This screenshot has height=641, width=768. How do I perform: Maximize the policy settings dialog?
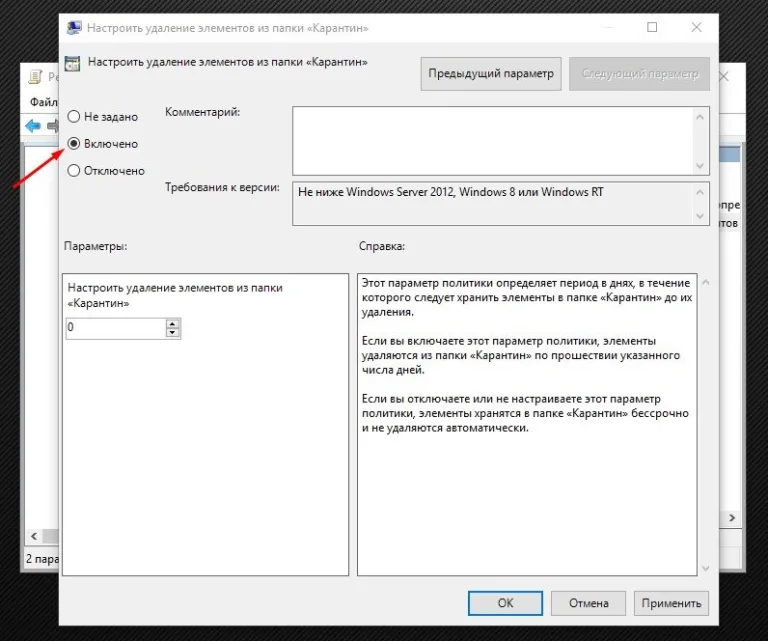tap(652, 27)
